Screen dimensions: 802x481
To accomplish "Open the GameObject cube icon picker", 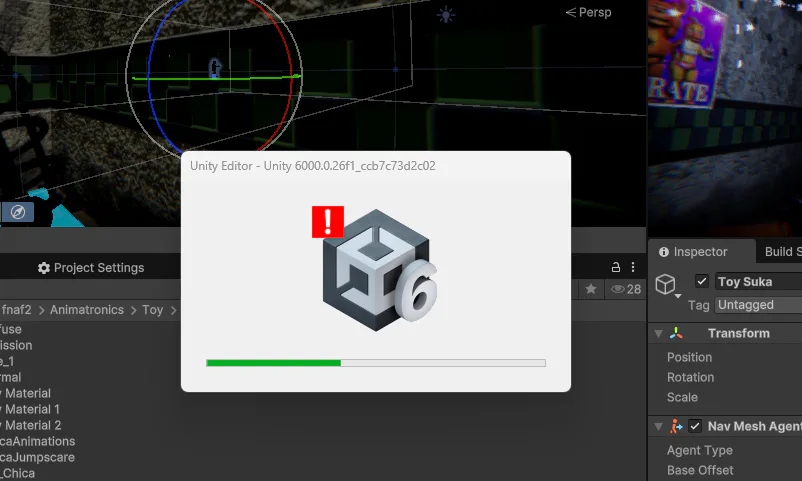I will (666, 285).
